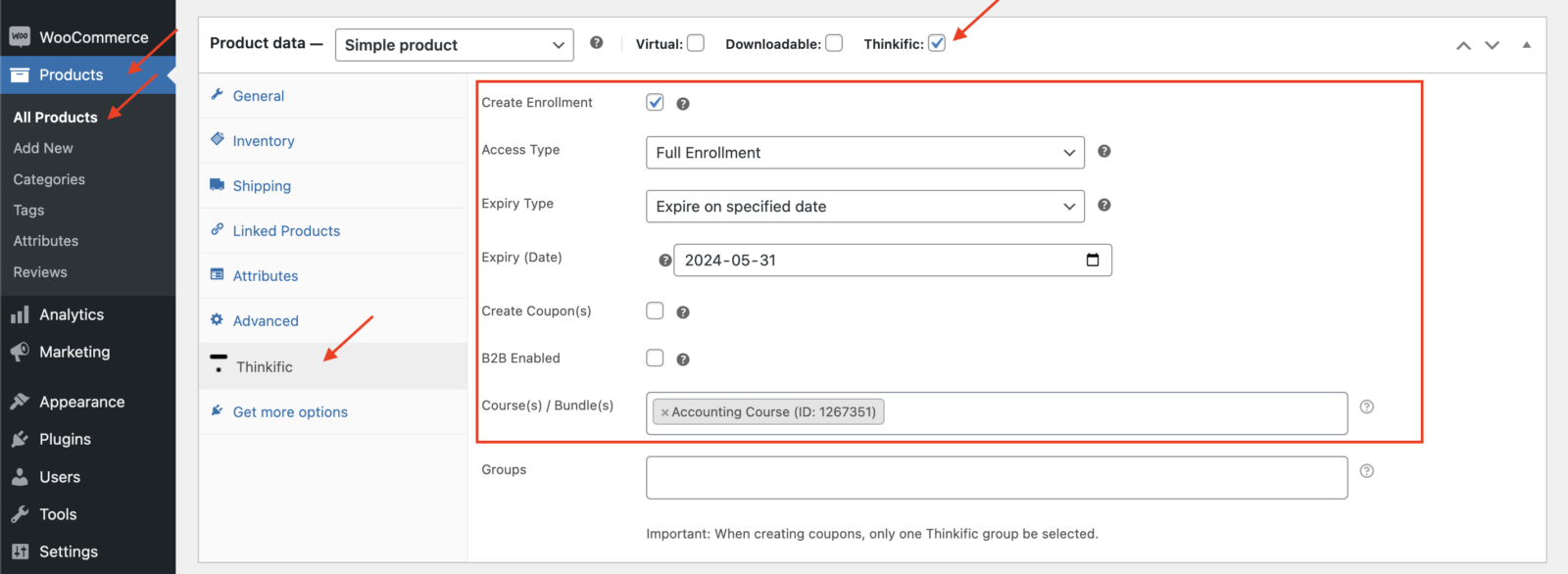Click the help icon beside product type dropdown
Screen dimensions: 1568x574
596,43
